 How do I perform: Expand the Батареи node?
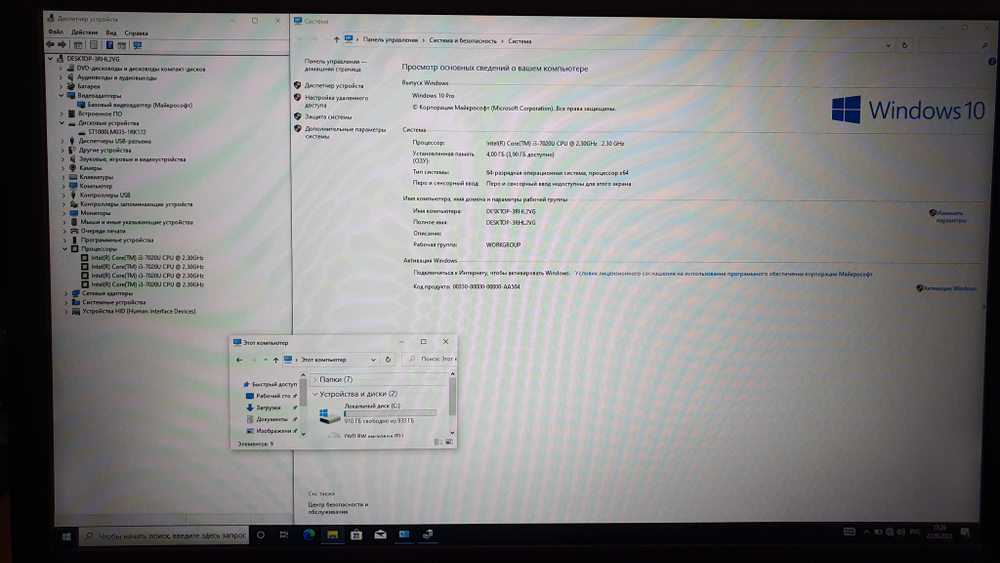61,86
